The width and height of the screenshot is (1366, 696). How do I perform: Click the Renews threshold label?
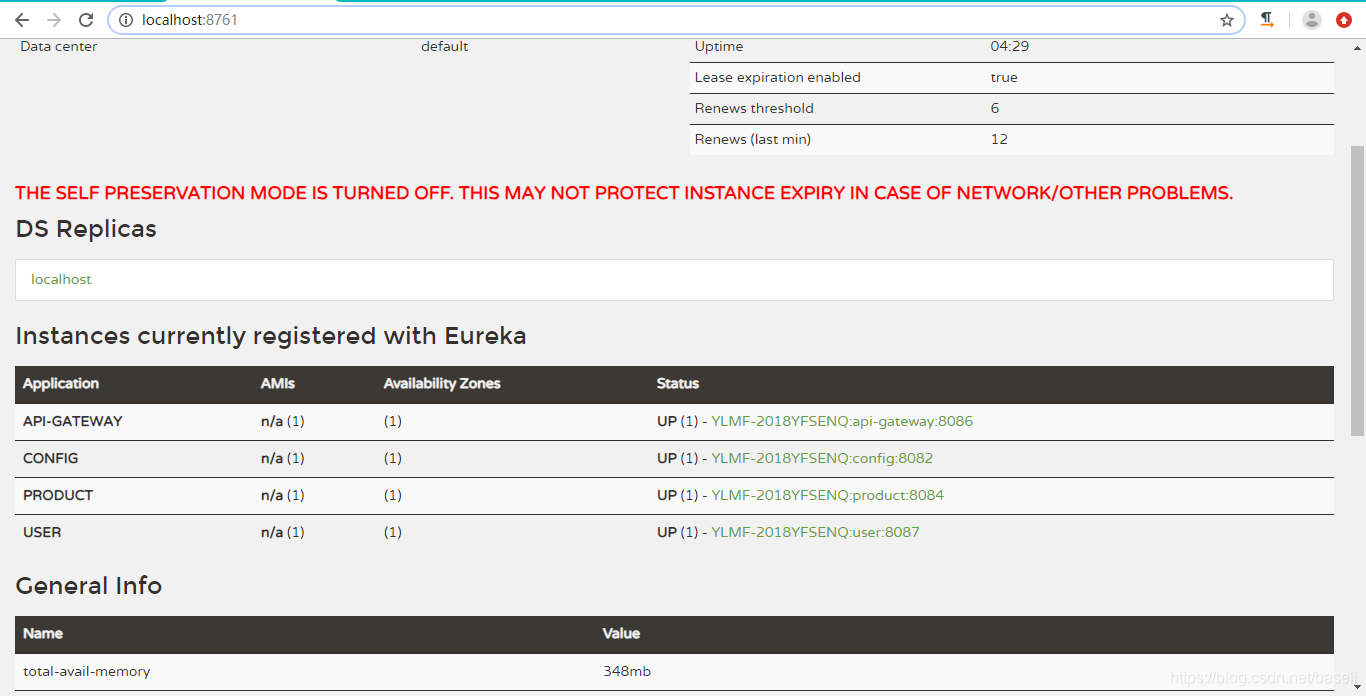[754, 108]
